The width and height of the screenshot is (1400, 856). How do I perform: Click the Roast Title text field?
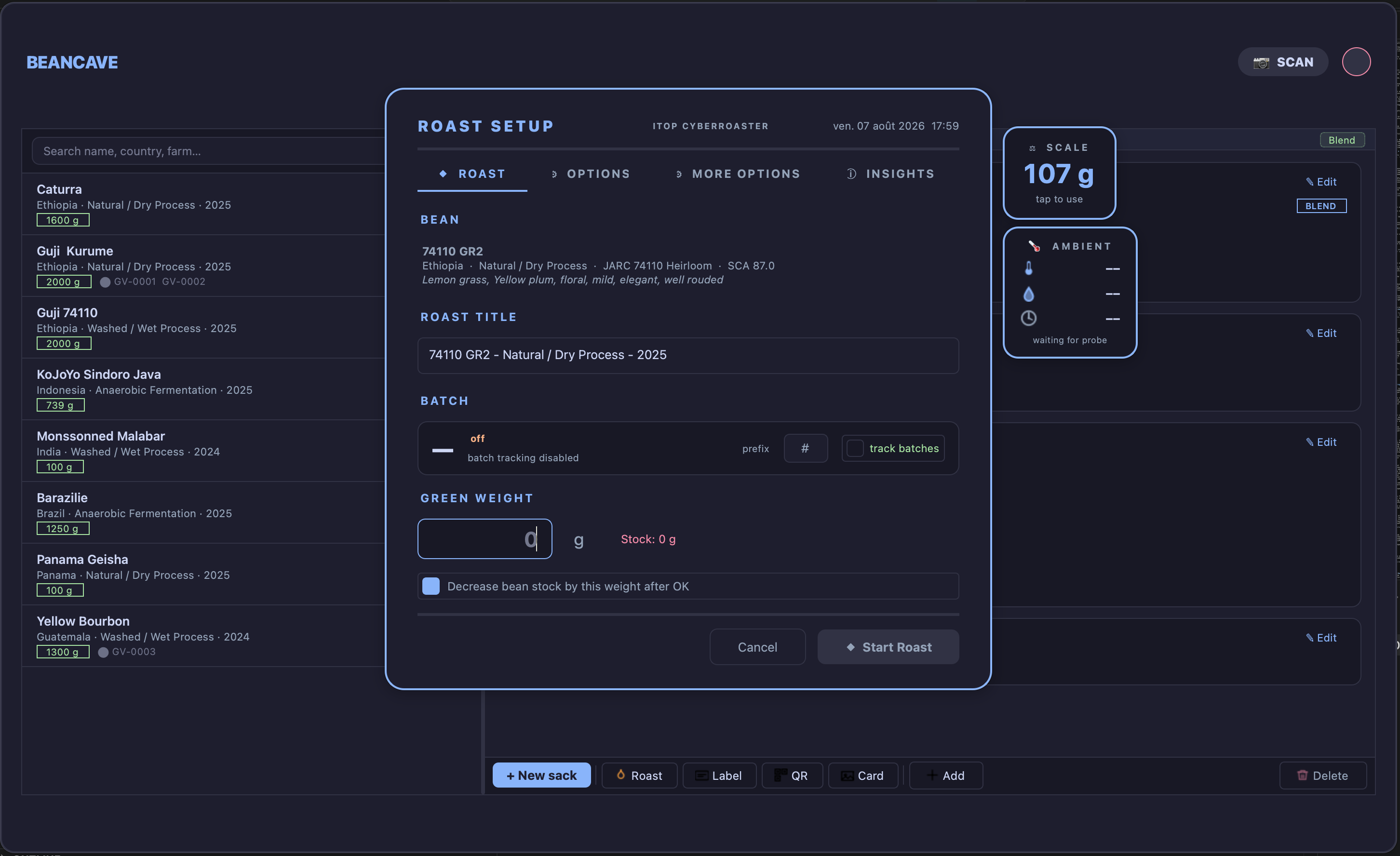click(687, 355)
